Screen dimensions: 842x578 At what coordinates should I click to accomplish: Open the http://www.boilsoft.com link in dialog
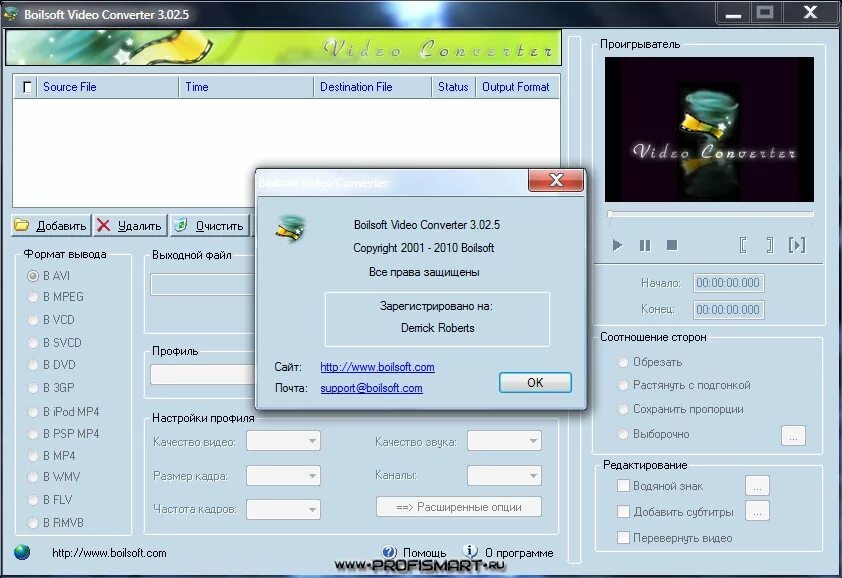[377, 367]
